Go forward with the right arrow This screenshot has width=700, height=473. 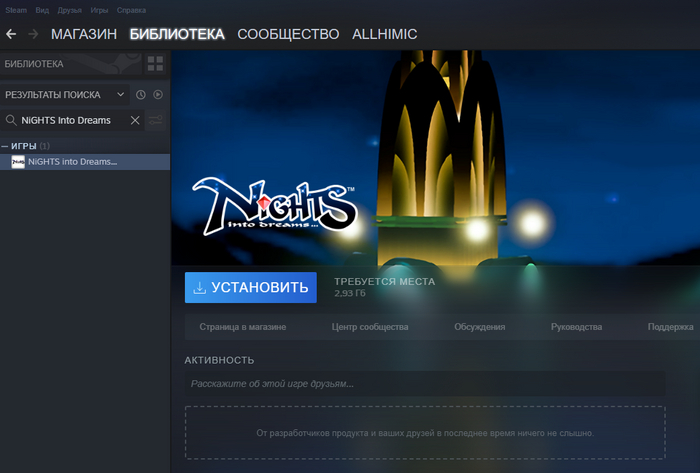33,34
